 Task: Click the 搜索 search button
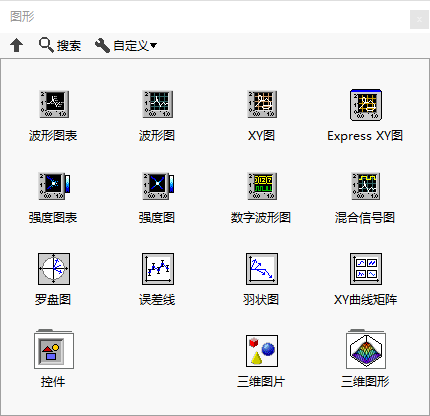60,45
